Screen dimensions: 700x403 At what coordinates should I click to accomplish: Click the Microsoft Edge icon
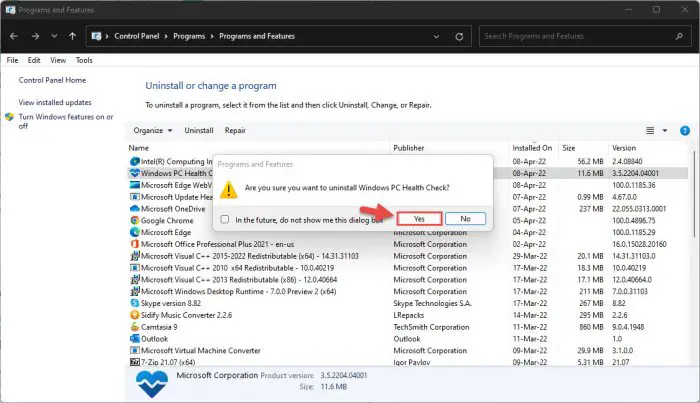pyautogui.click(x=134, y=232)
